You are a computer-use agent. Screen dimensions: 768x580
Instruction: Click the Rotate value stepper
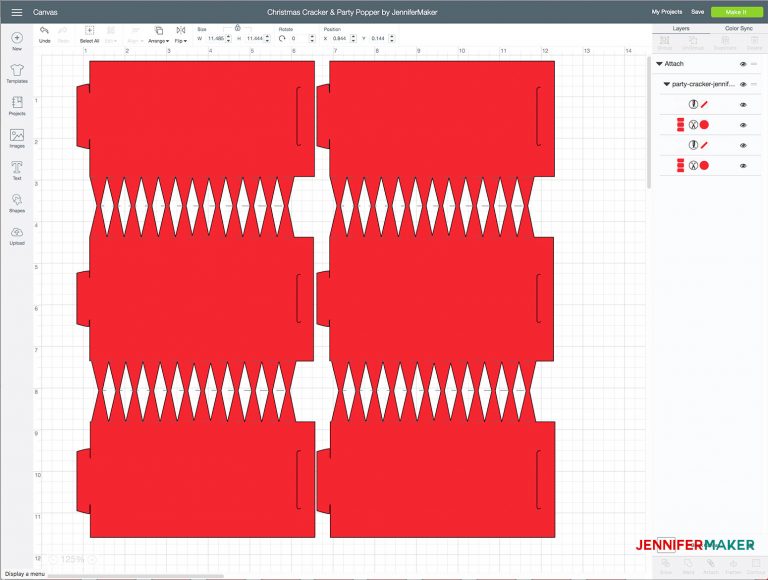click(x=312, y=38)
